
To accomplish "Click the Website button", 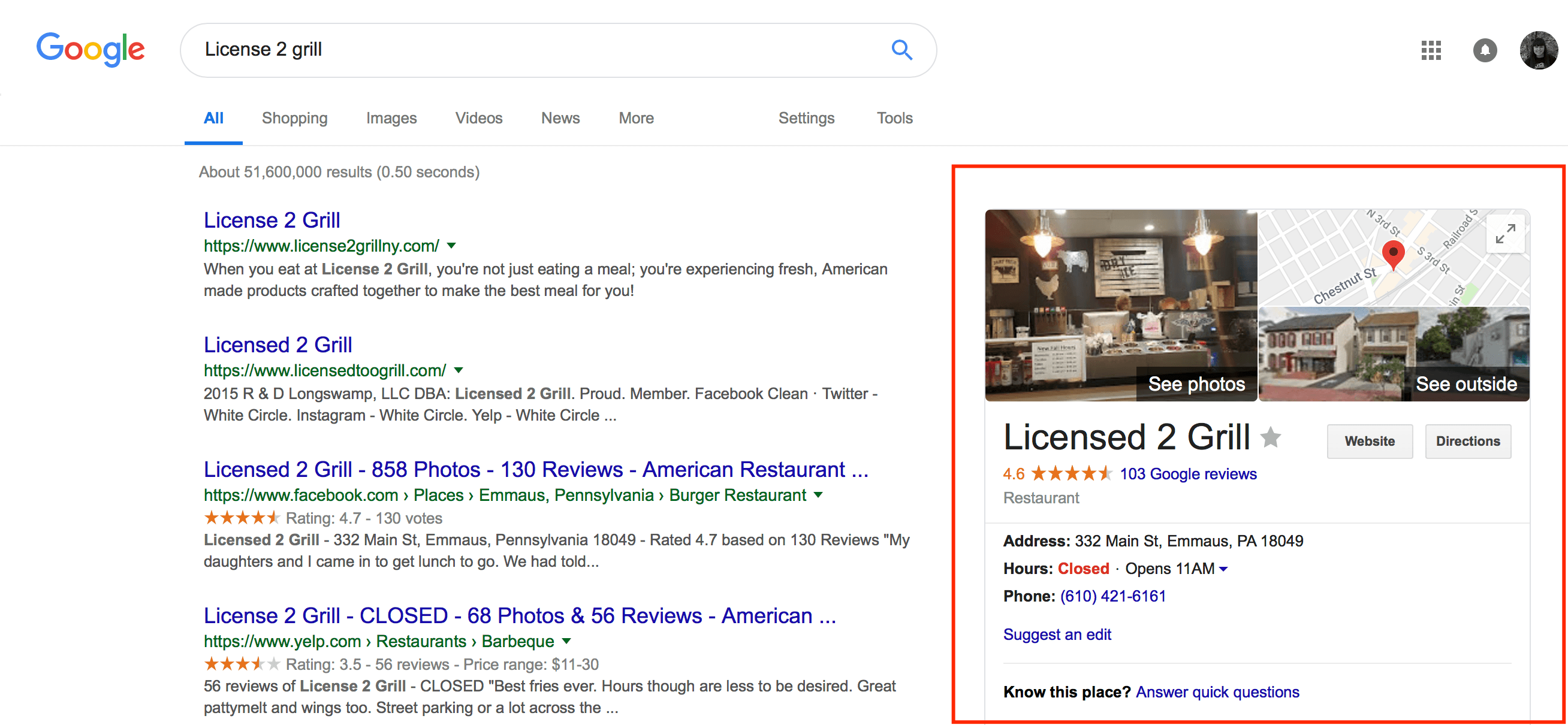I will 1369,442.
